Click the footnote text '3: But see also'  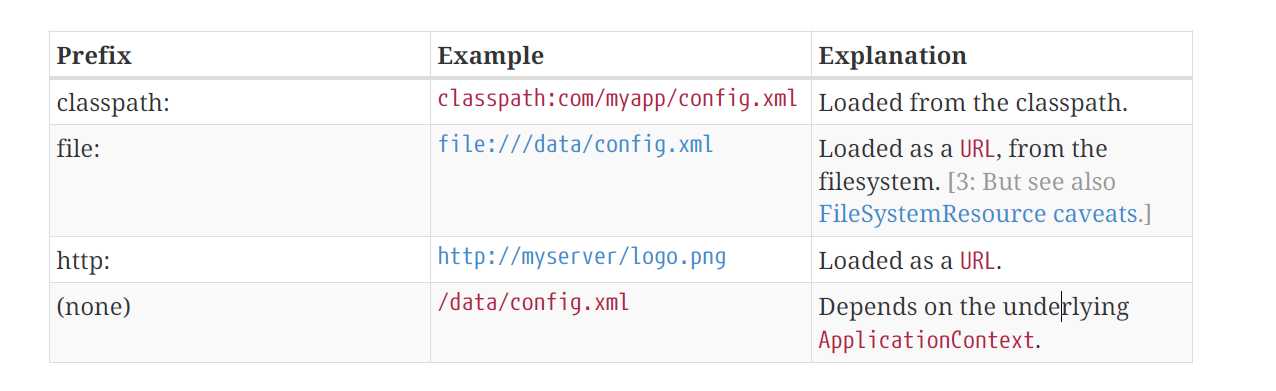1033,182
